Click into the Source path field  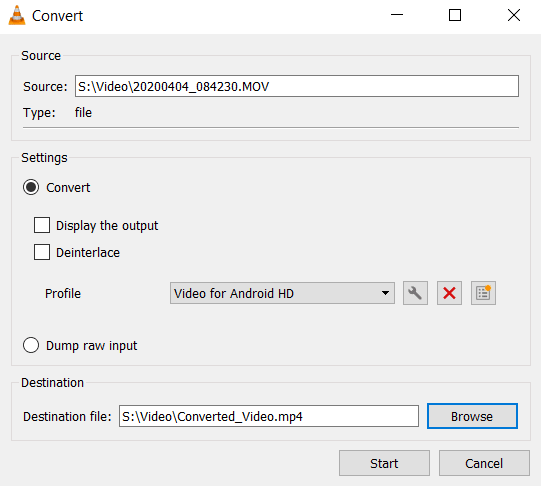[x=297, y=86]
